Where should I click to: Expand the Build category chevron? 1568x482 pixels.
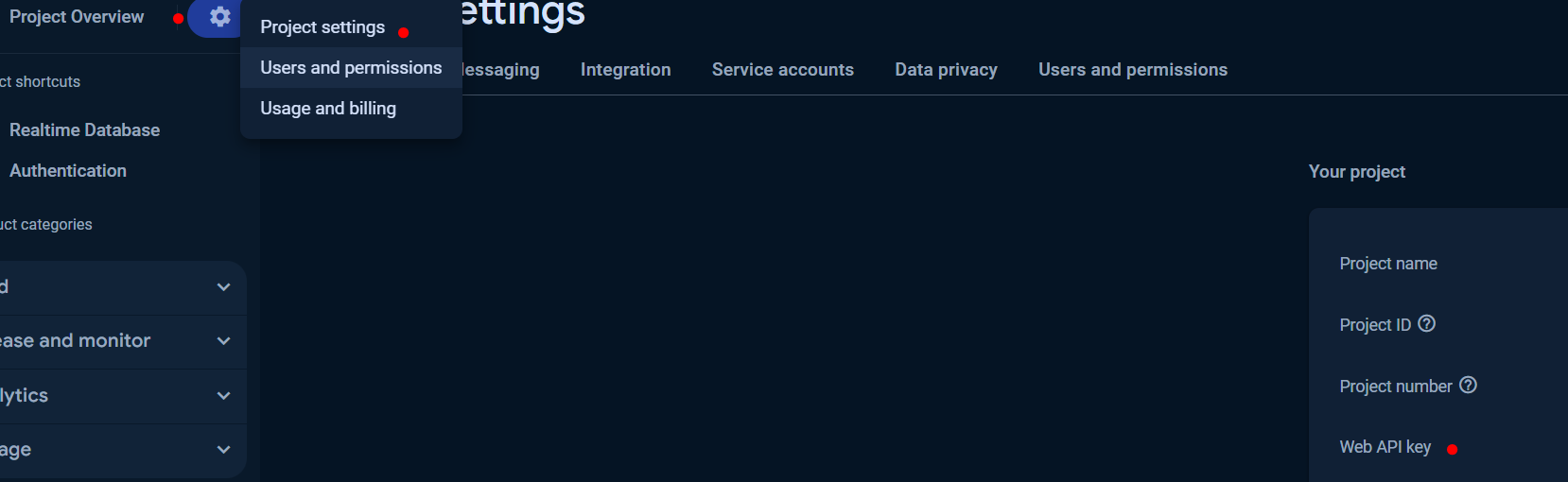pyautogui.click(x=223, y=287)
